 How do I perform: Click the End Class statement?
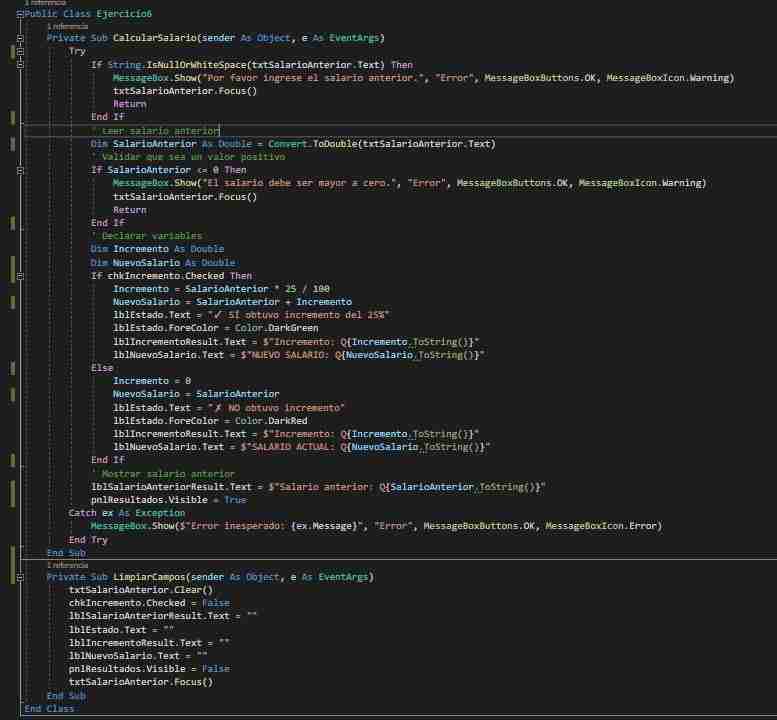[49, 709]
